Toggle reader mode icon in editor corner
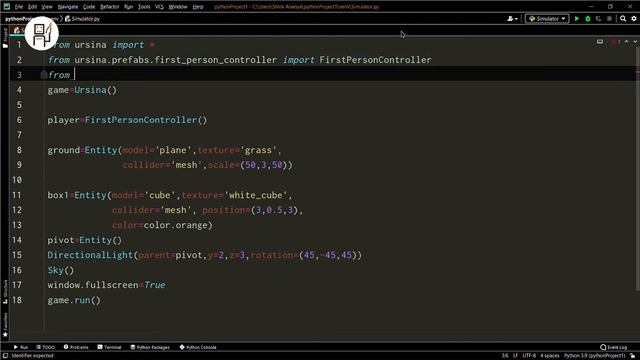The image size is (640, 360). (600, 42)
